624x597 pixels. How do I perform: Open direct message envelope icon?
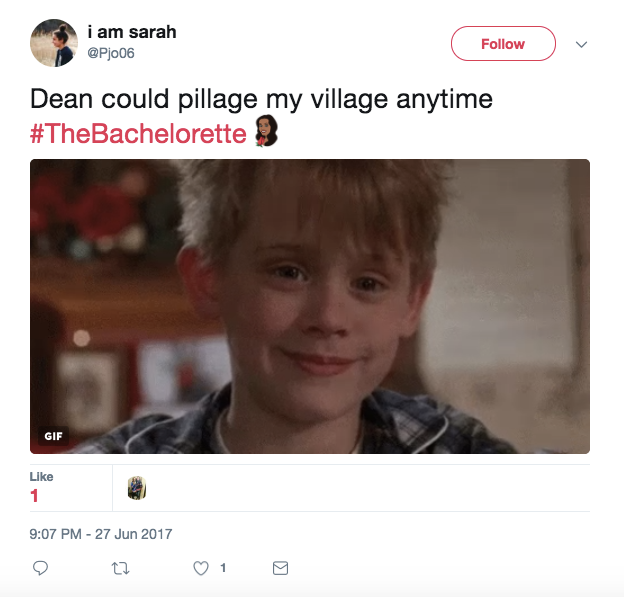pos(280,568)
